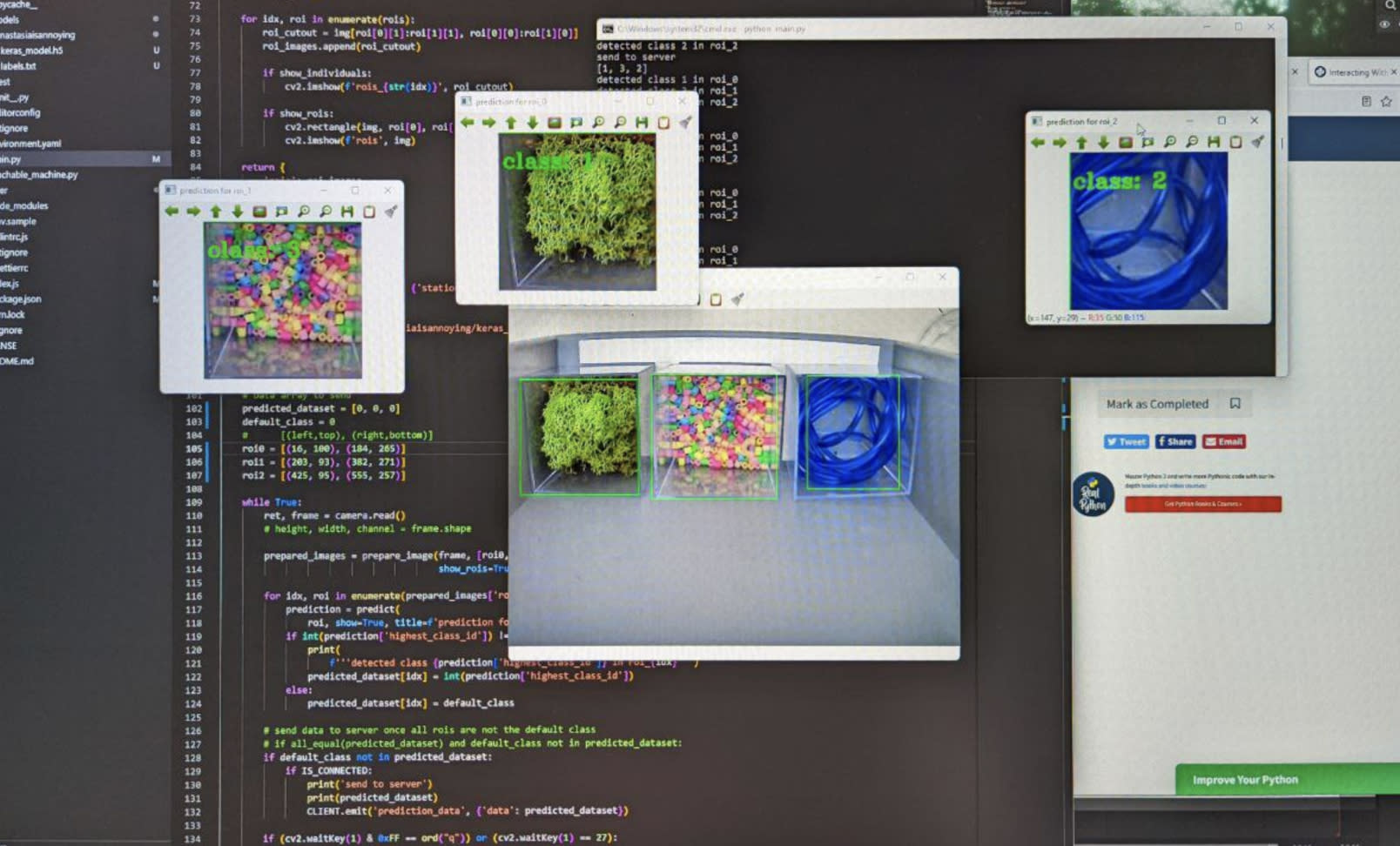Zoom in on the roi_2 prediction image
The width and height of the screenshot is (1400, 846).
pos(1169,142)
